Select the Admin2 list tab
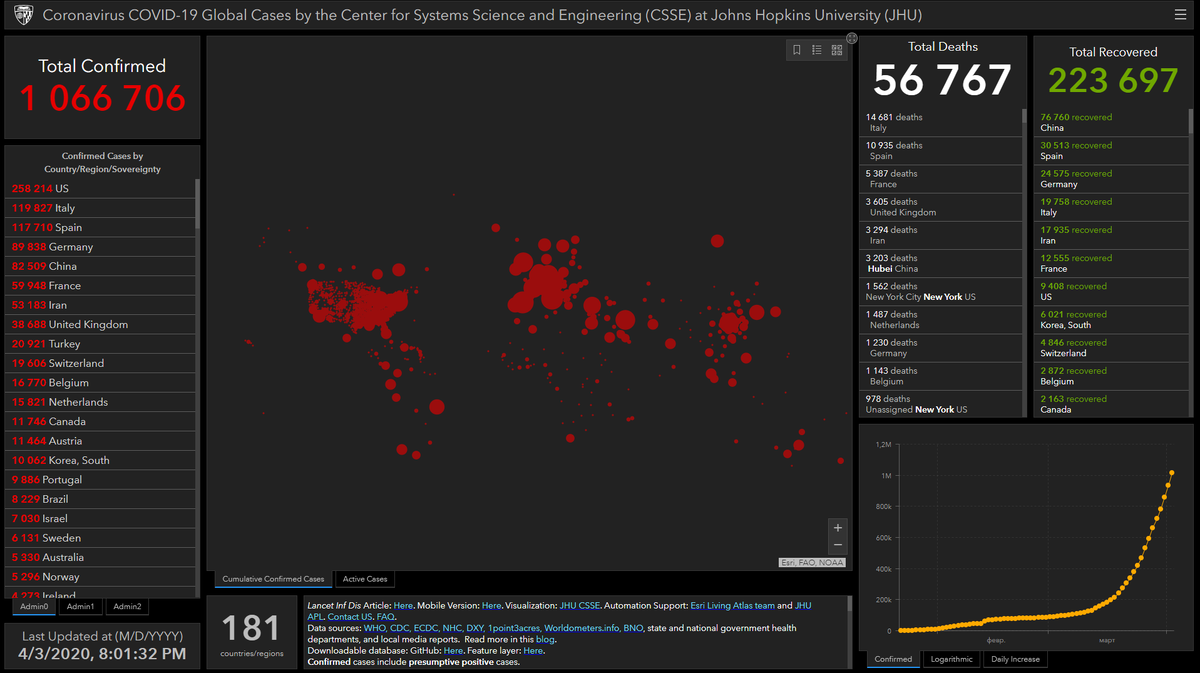This screenshot has width=1200, height=673. click(x=127, y=606)
